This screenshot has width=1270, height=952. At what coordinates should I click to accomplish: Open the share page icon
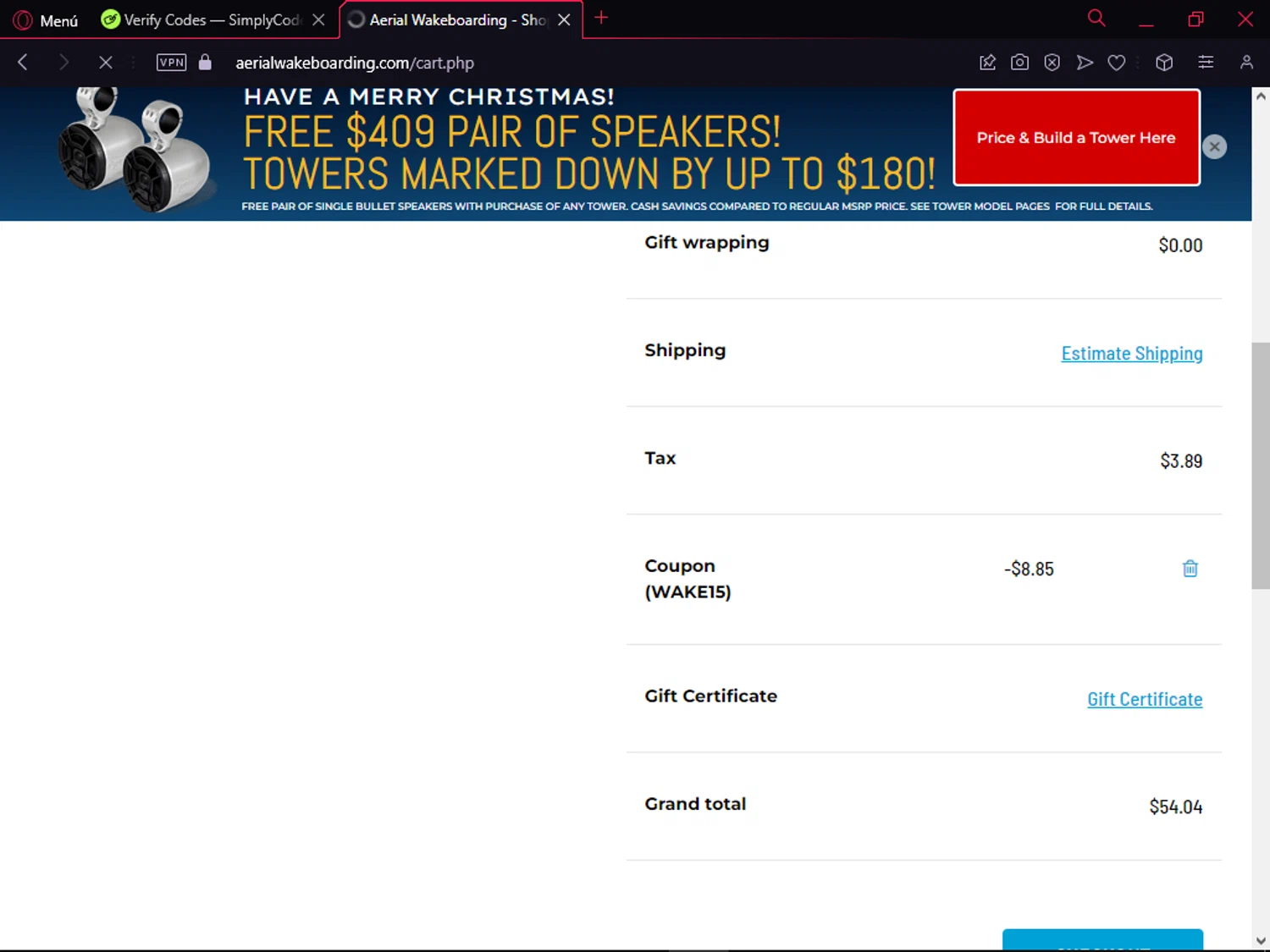coord(987,62)
